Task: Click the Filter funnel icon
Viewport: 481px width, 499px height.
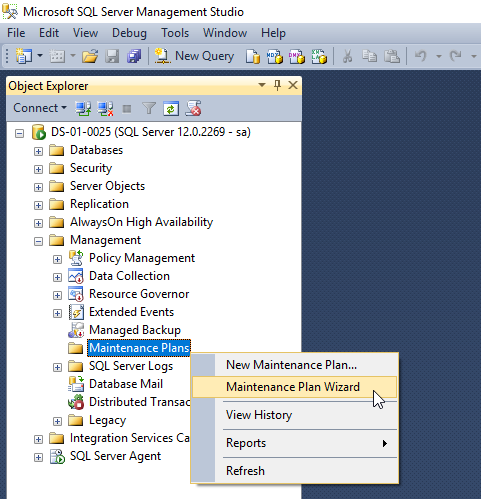Action: 149,109
